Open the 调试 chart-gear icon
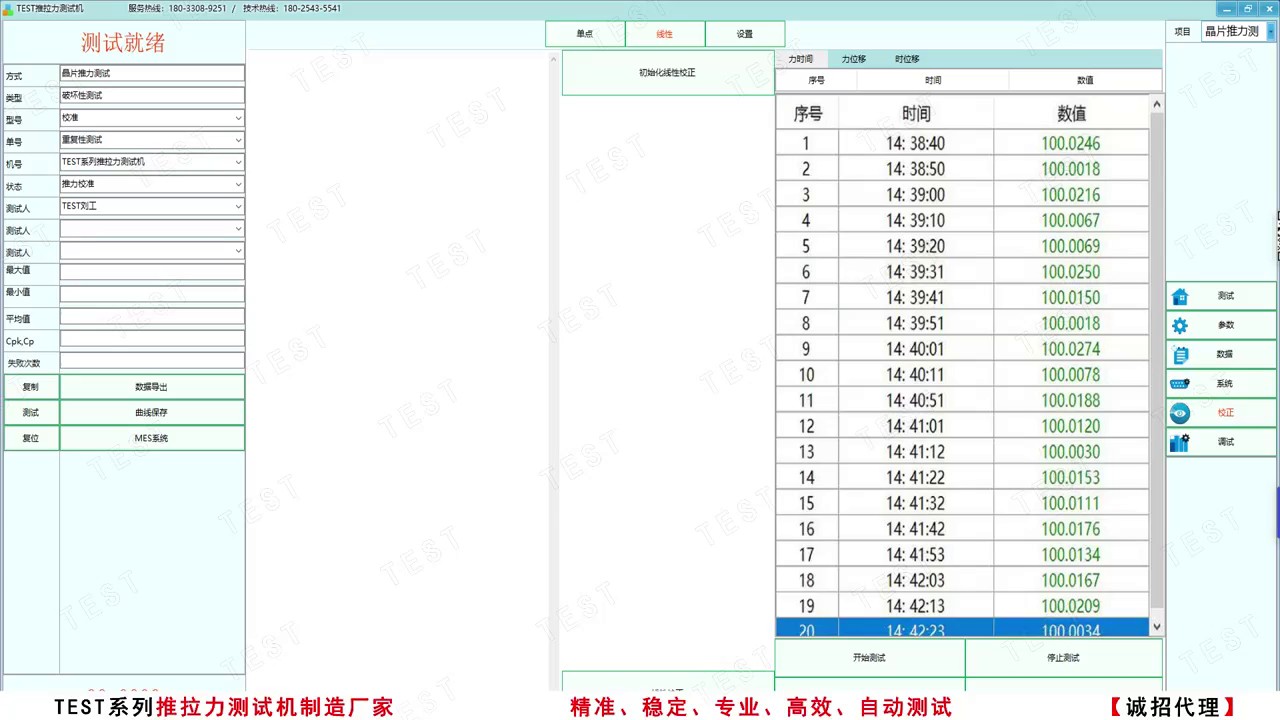1280x720 pixels. click(x=1180, y=442)
